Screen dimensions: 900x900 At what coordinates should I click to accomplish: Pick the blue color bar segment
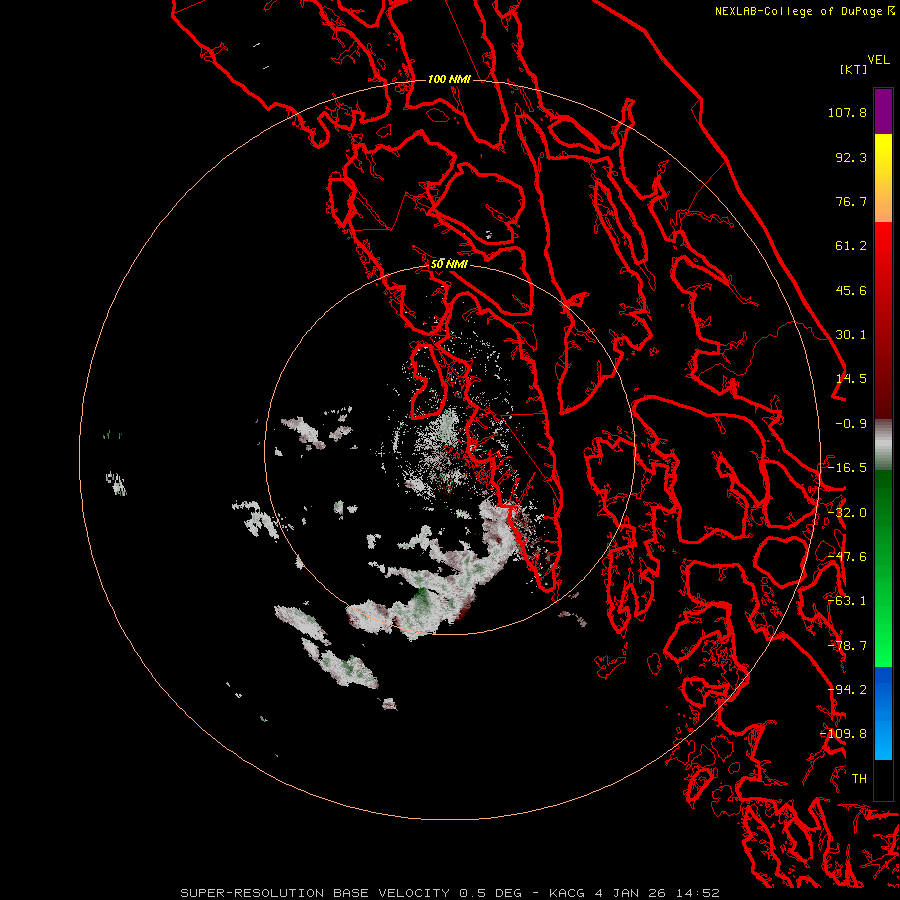point(883,713)
